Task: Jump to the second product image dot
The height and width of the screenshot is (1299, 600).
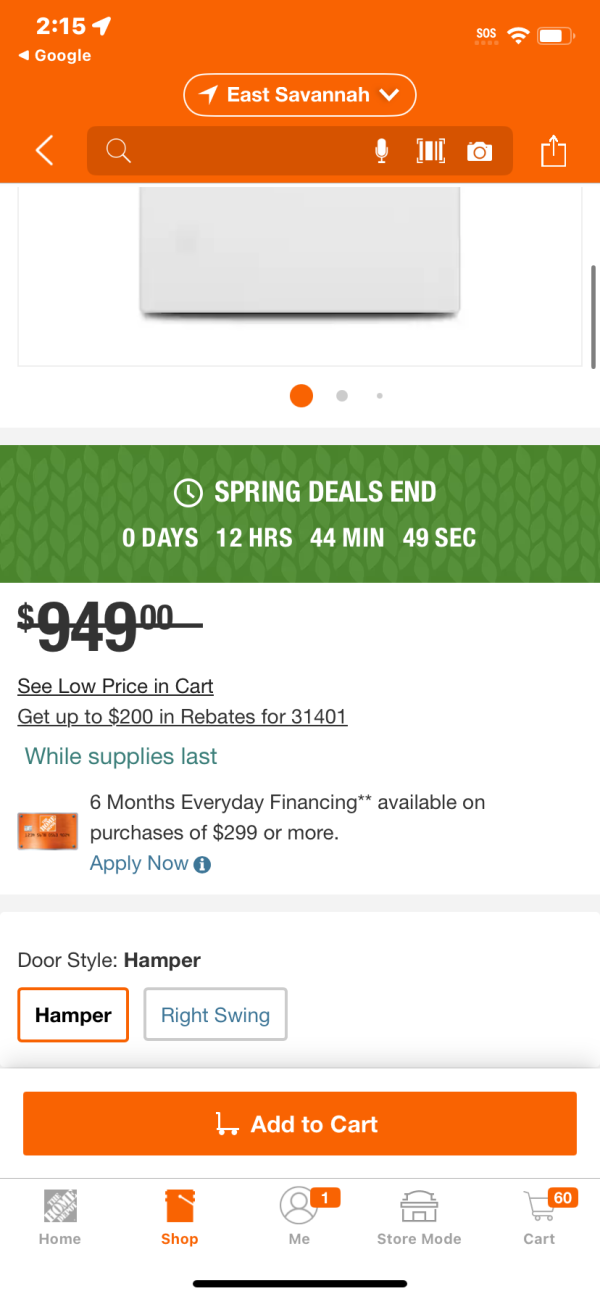Action: [x=342, y=396]
